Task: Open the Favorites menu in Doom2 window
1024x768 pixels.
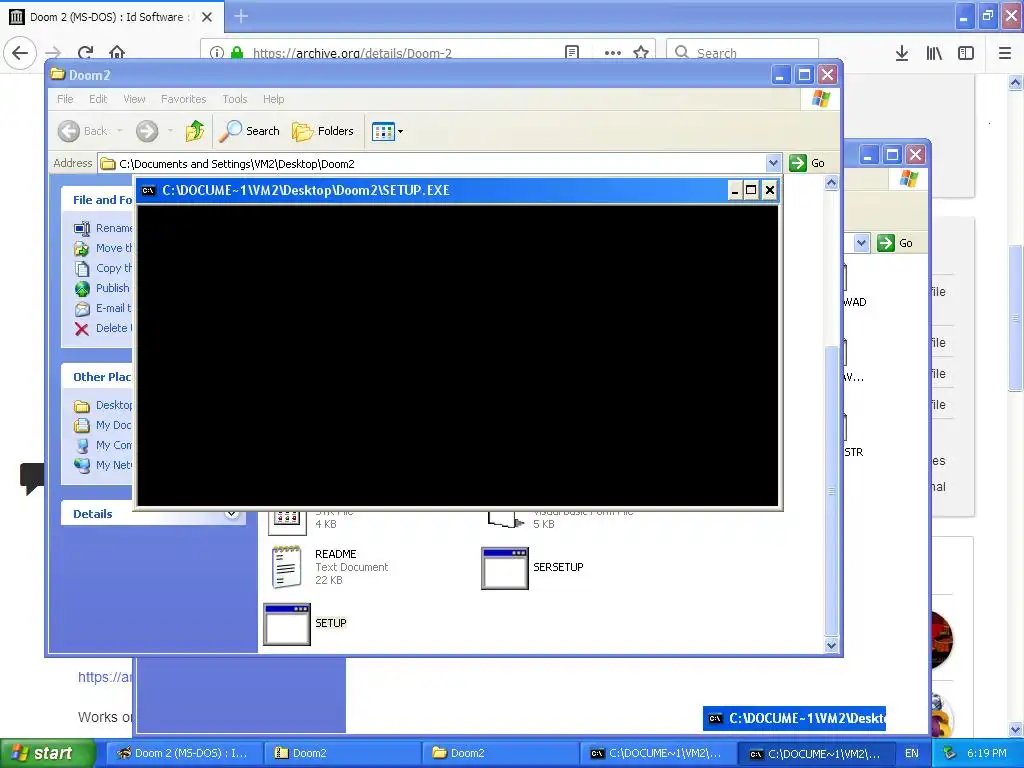Action: coord(184,99)
